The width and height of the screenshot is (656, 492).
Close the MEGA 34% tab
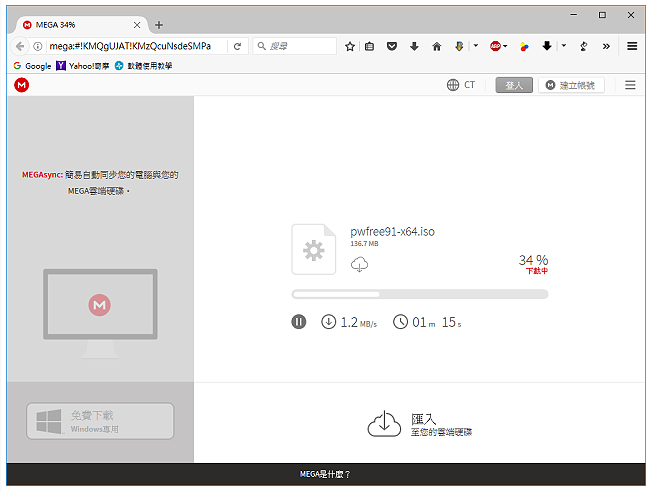137,25
